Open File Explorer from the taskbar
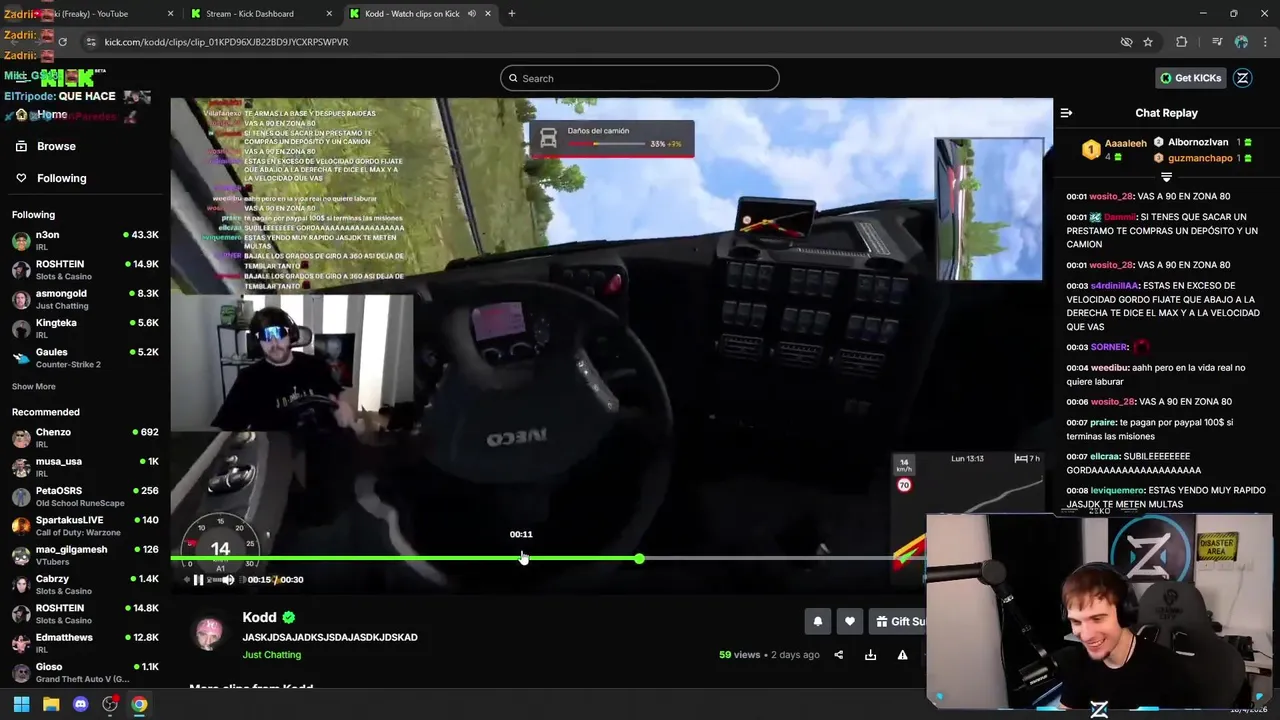This screenshot has width=1280, height=720. pyautogui.click(x=51, y=704)
